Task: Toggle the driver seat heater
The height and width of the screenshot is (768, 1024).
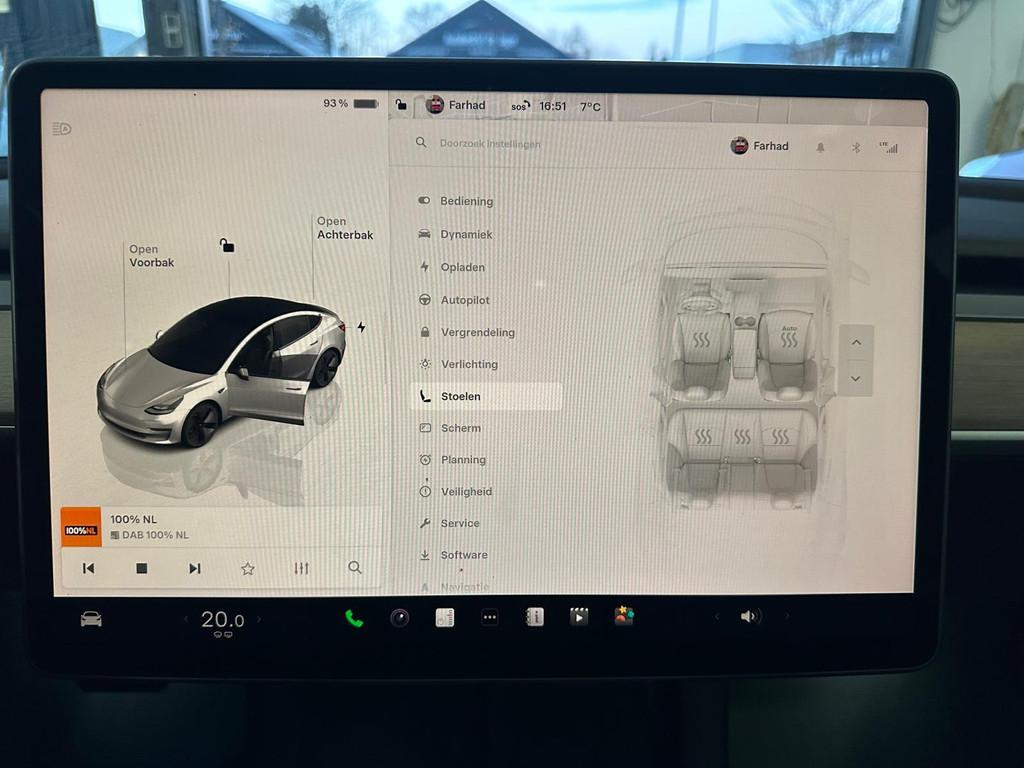Action: [701, 340]
